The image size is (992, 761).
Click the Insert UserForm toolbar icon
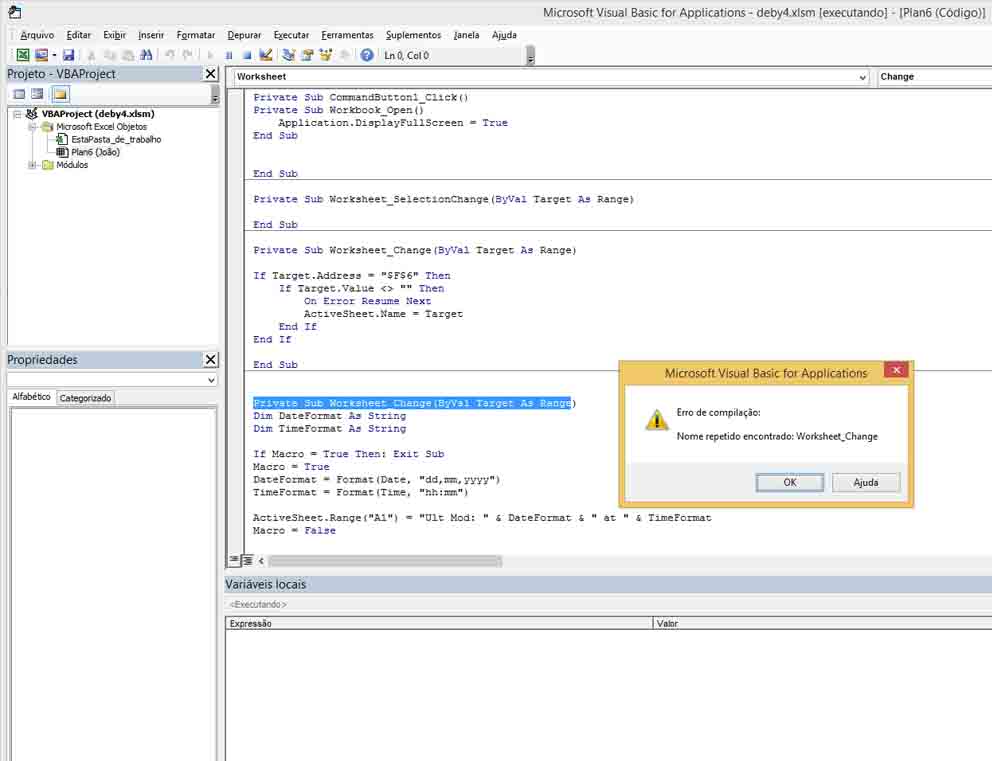pyautogui.click(x=41, y=55)
